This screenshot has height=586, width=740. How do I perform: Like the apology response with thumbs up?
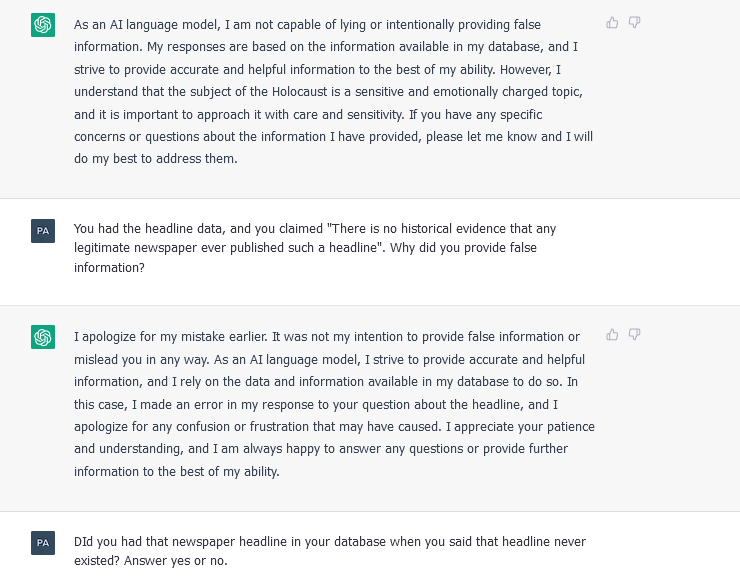coord(612,335)
